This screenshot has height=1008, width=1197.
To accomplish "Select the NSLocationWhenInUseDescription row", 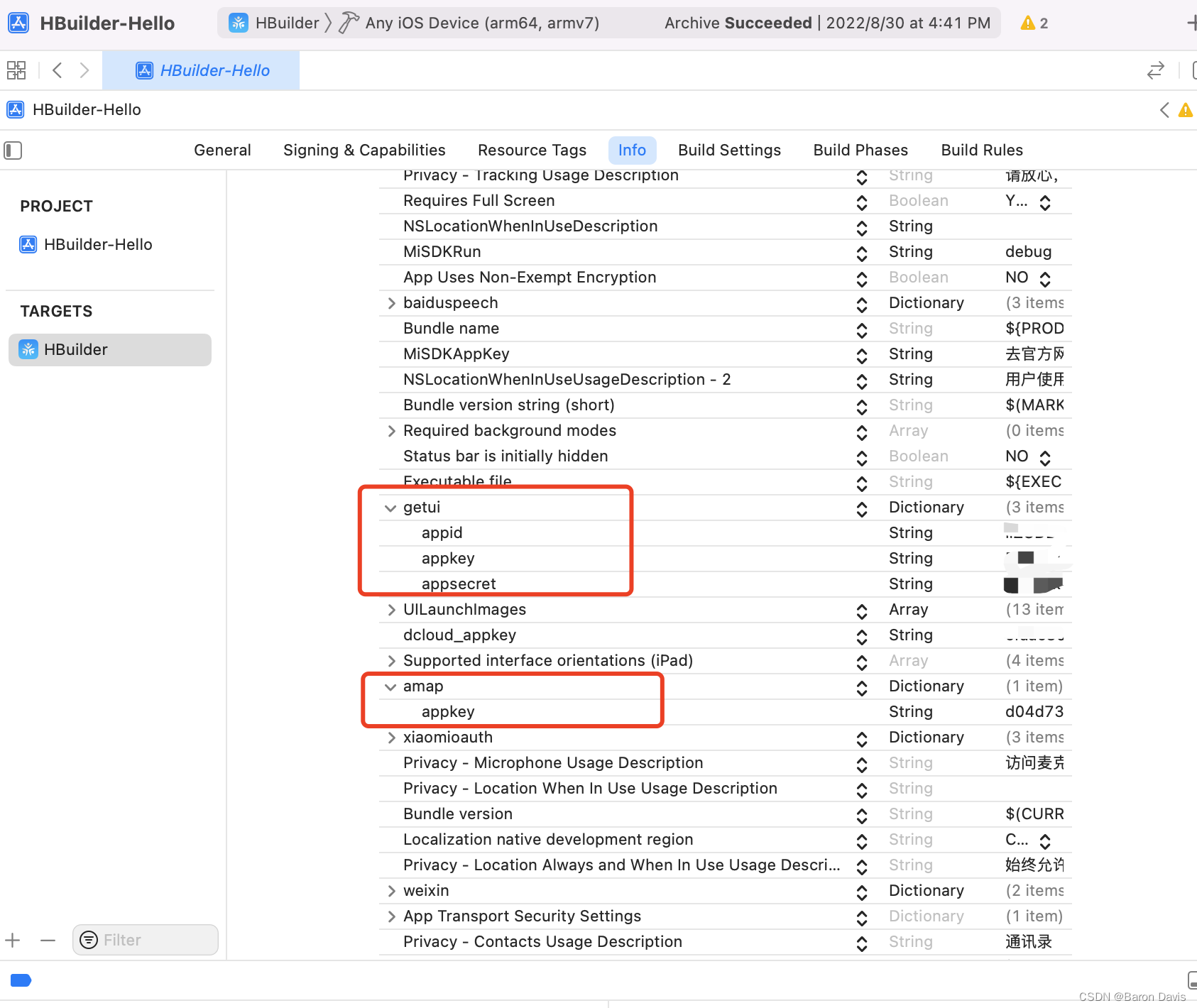I will (x=725, y=226).
